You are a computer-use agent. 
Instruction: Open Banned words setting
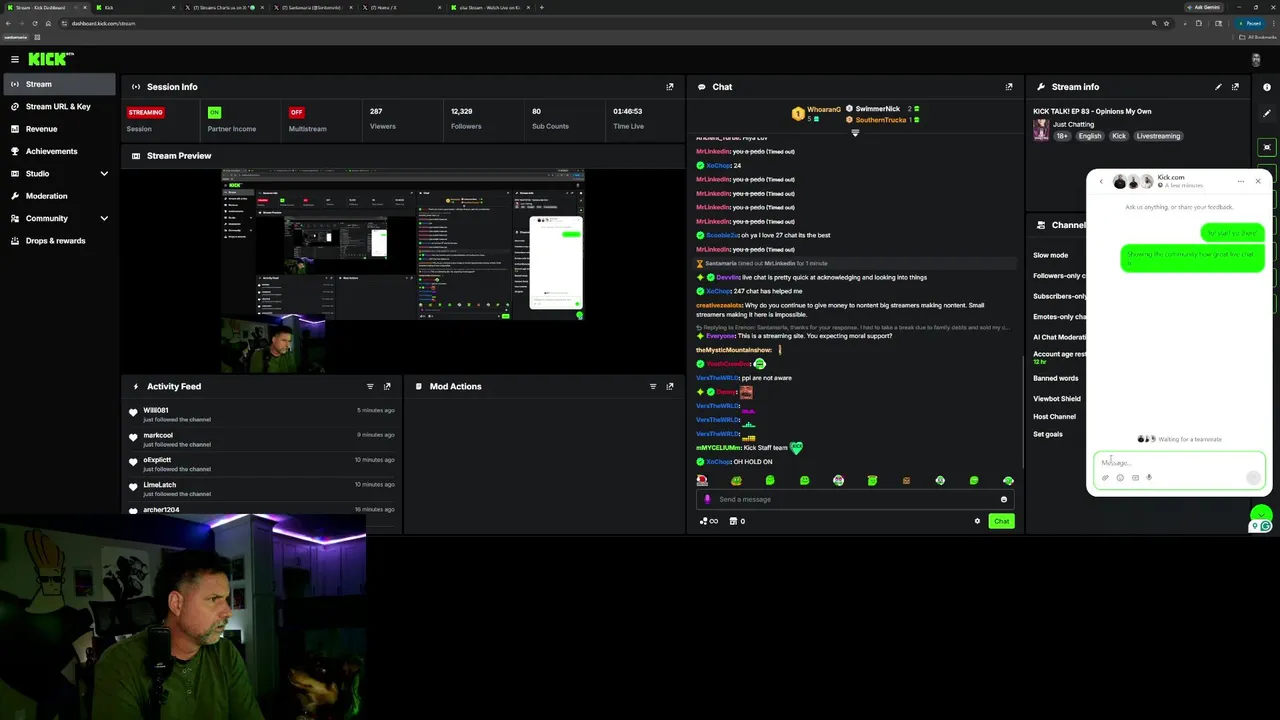coord(1056,378)
